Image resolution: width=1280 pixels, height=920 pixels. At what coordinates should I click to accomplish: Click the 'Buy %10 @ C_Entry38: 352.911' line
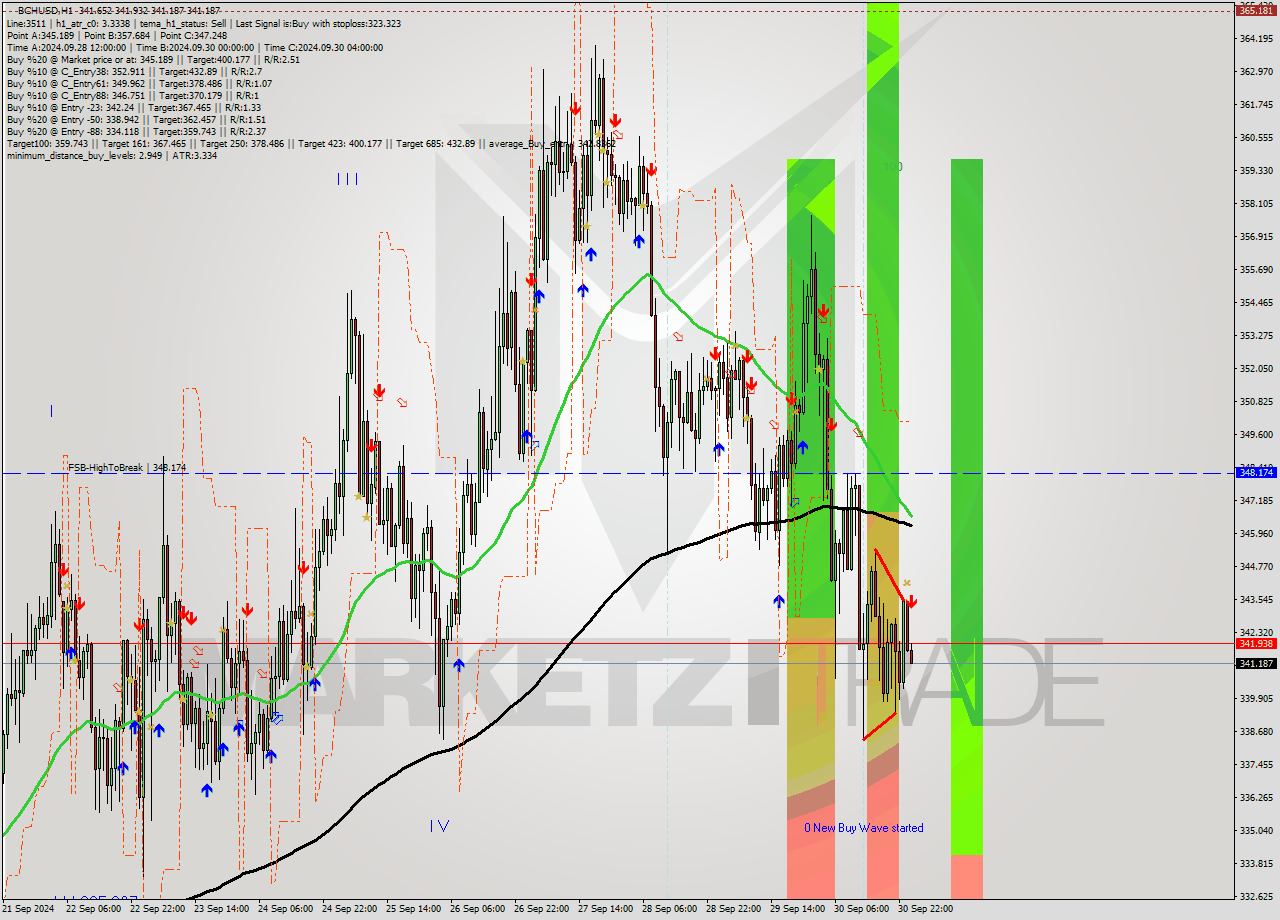pos(134,71)
